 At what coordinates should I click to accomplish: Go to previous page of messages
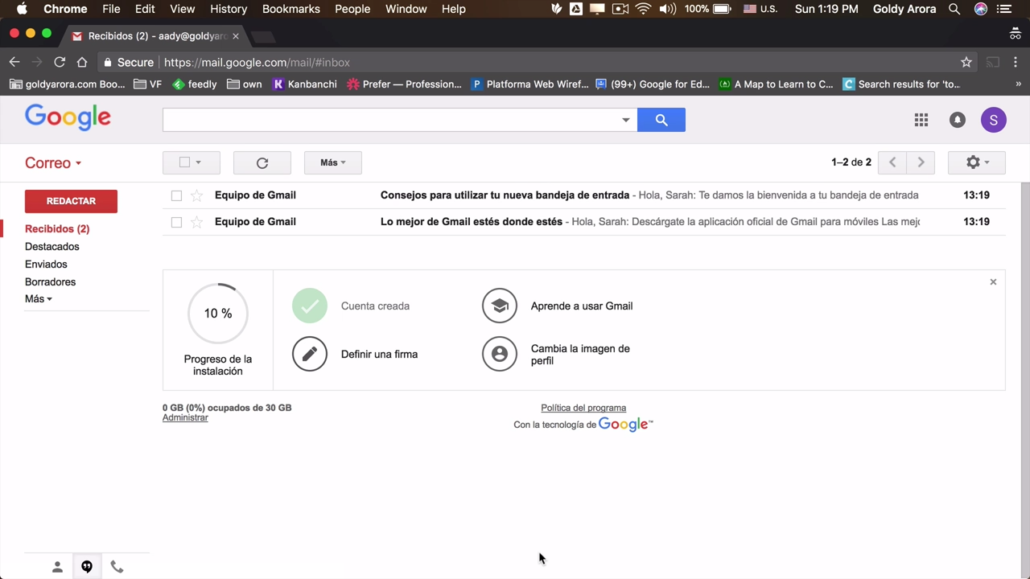[892, 162]
